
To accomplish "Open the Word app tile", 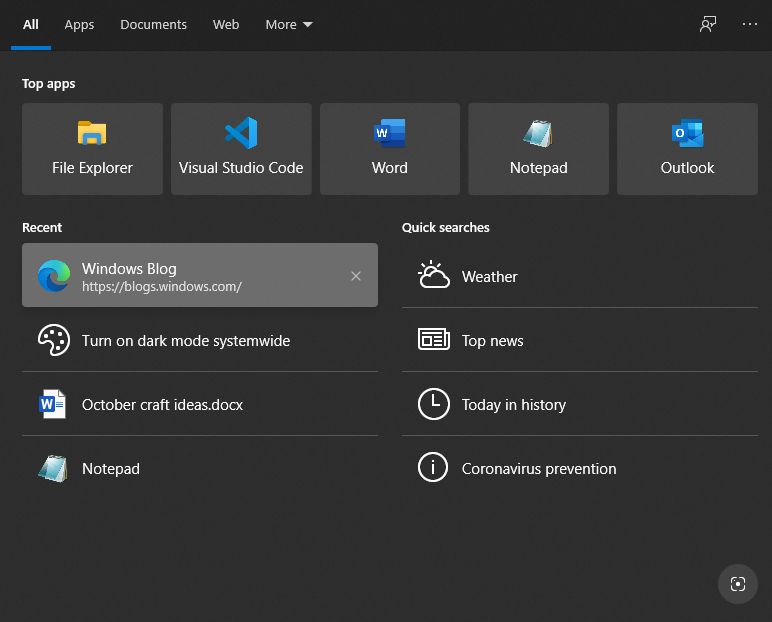I will pos(390,149).
